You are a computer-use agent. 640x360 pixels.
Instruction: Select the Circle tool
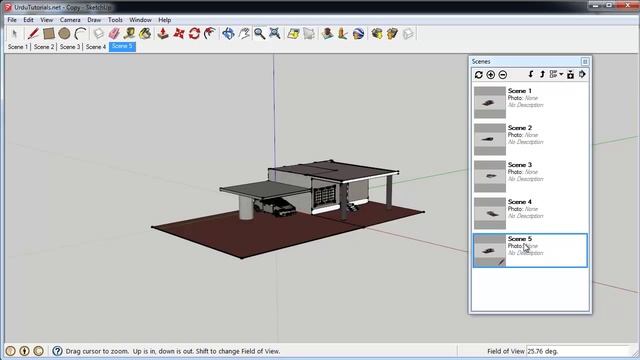click(64, 34)
